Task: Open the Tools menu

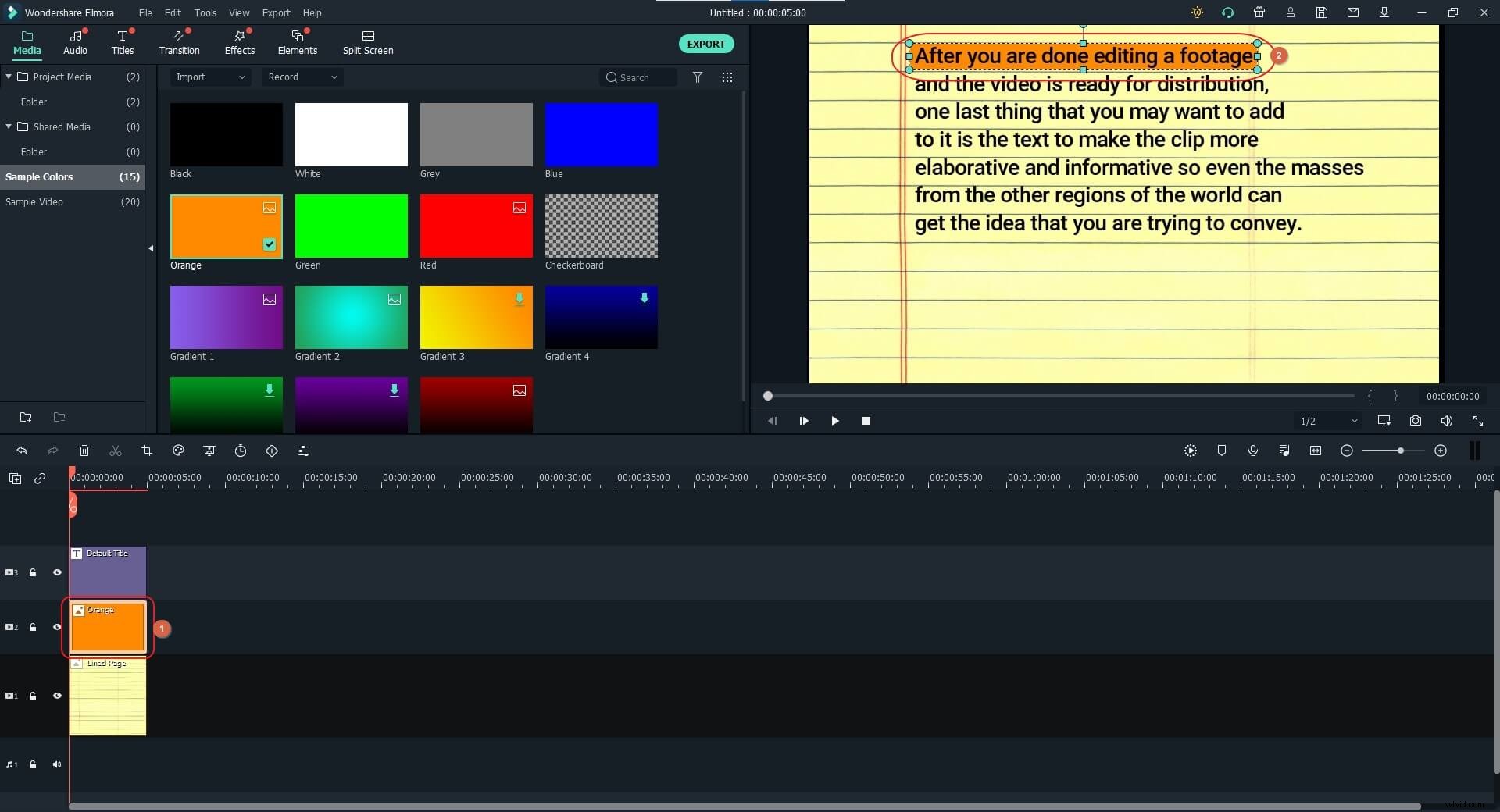Action: click(x=205, y=12)
